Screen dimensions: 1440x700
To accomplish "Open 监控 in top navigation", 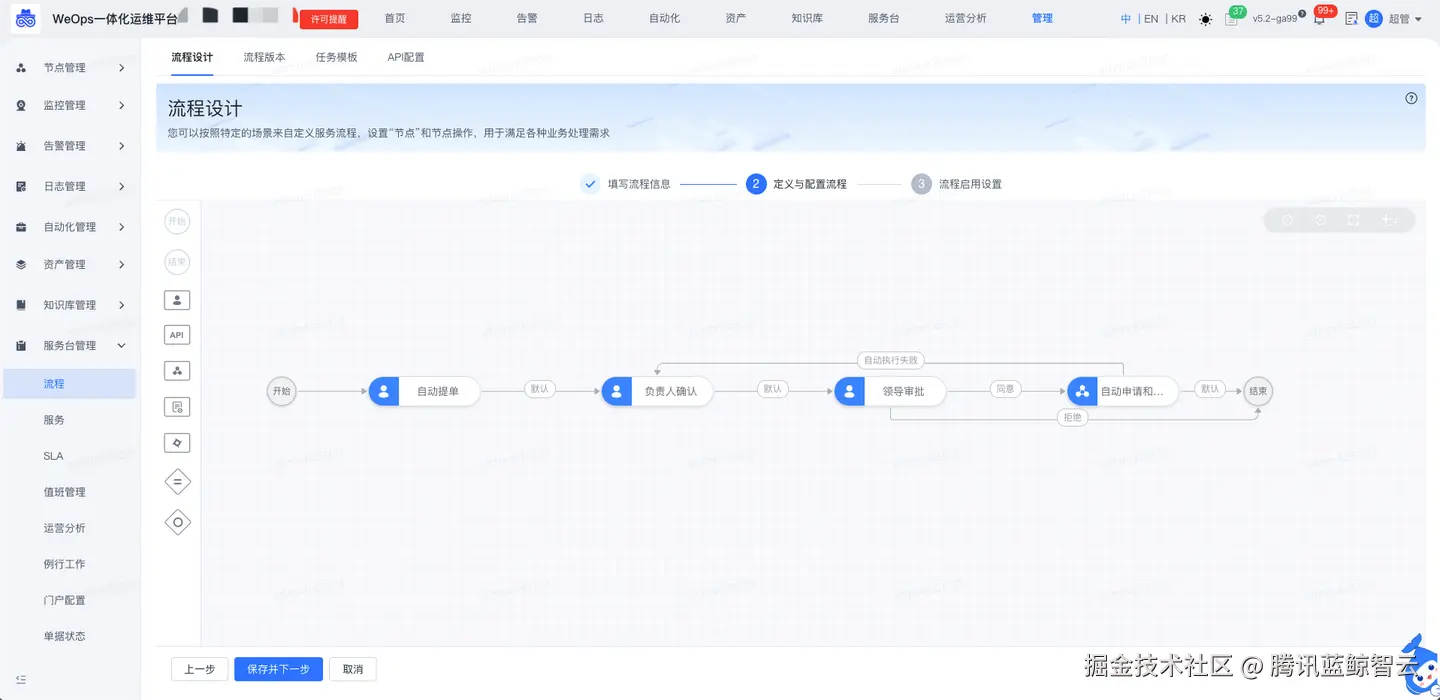I will pyautogui.click(x=461, y=18).
